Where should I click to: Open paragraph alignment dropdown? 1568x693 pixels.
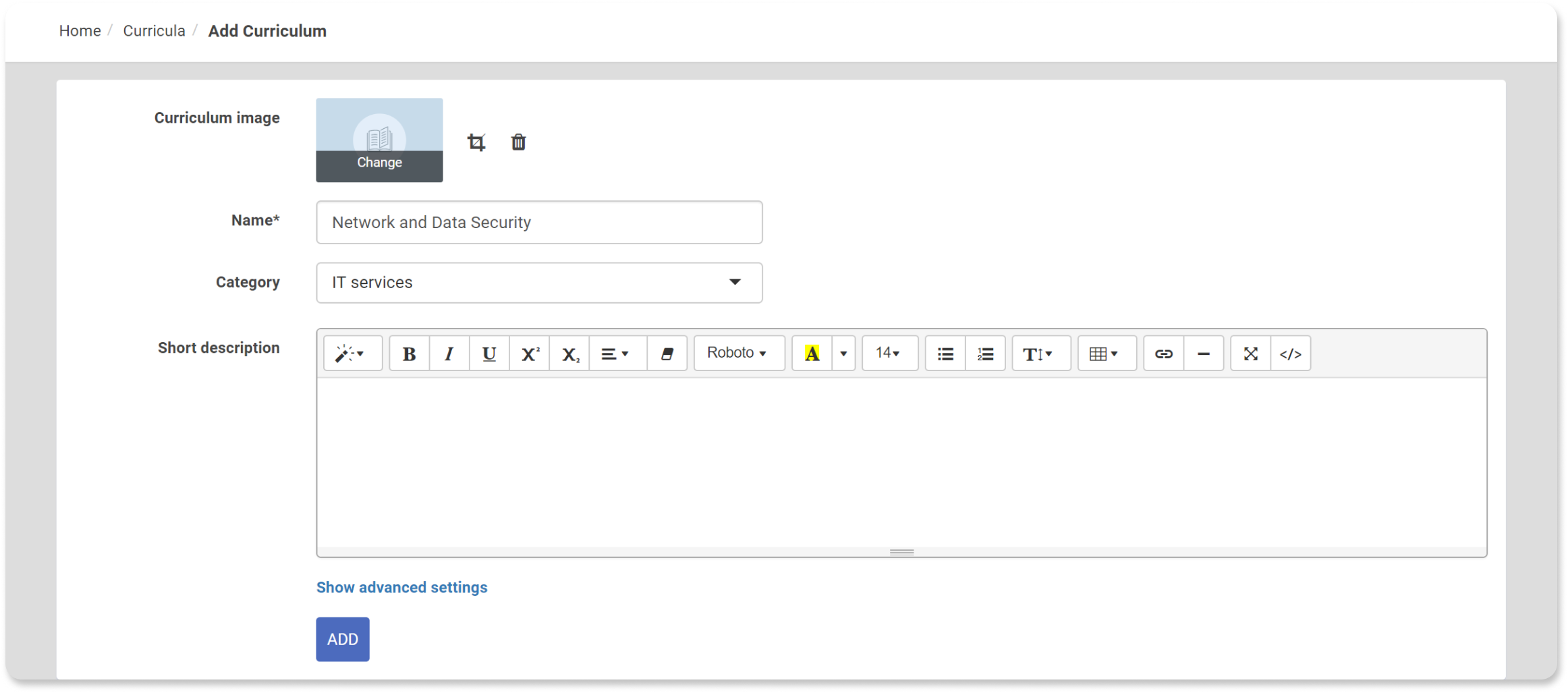coord(618,354)
